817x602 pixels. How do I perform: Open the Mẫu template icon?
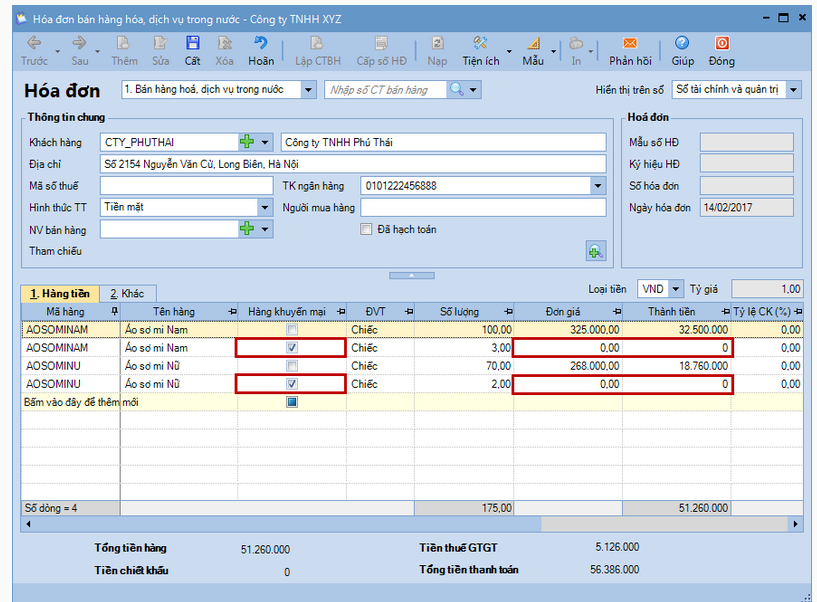(533, 43)
